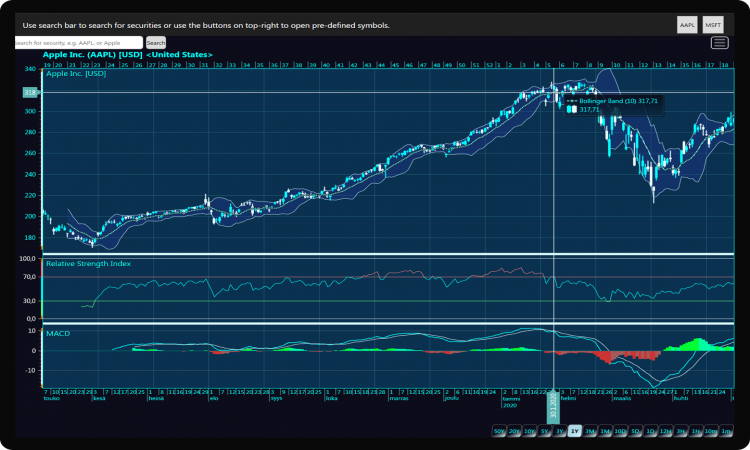The image size is (750, 450).
Task: Click the Apple Inc. [USD] panel label
Action: [76, 73]
